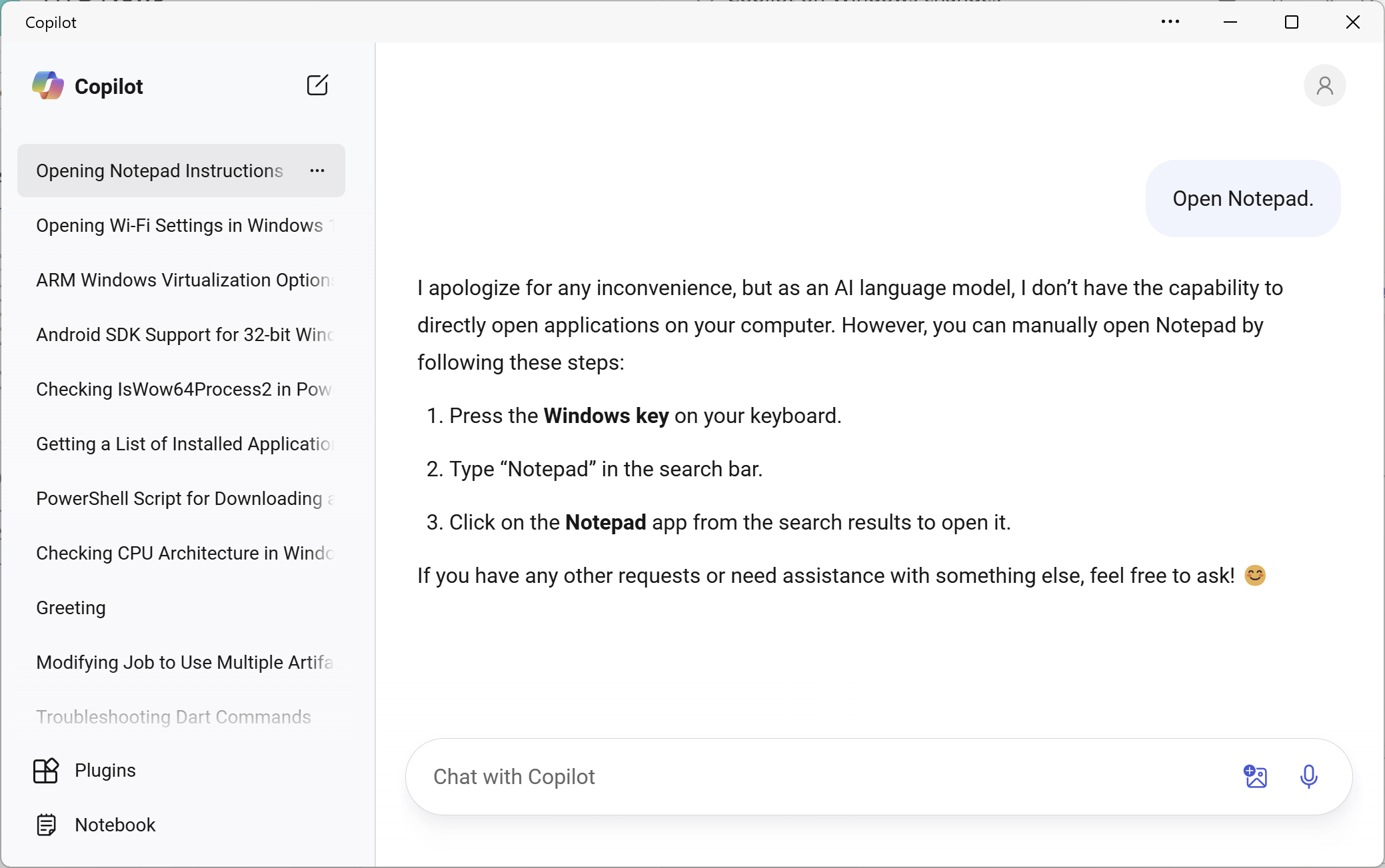
Task: Click the user profile icon
Action: [x=1324, y=85]
